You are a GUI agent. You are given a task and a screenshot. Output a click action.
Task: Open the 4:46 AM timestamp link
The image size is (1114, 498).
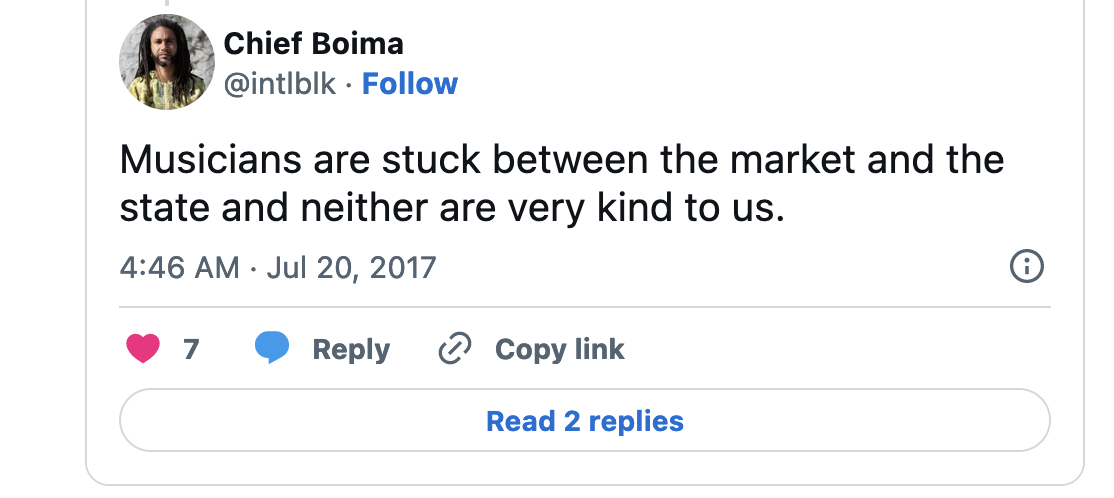point(179,268)
